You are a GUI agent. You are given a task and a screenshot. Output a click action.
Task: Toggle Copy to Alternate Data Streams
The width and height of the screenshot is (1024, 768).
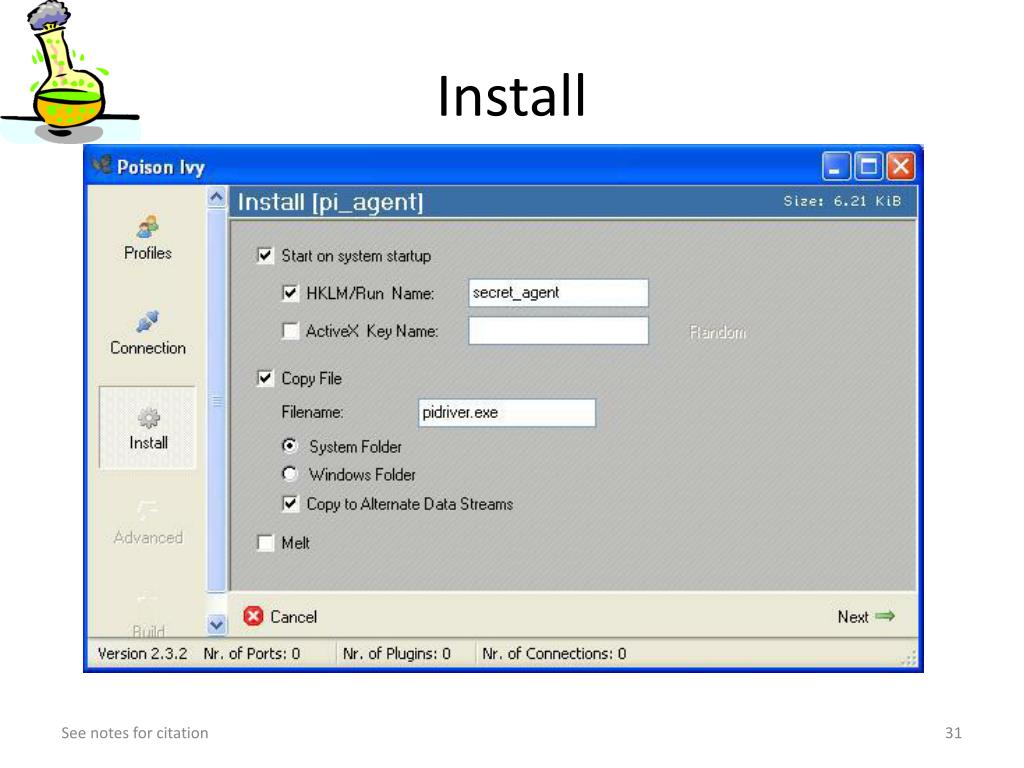point(290,504)
